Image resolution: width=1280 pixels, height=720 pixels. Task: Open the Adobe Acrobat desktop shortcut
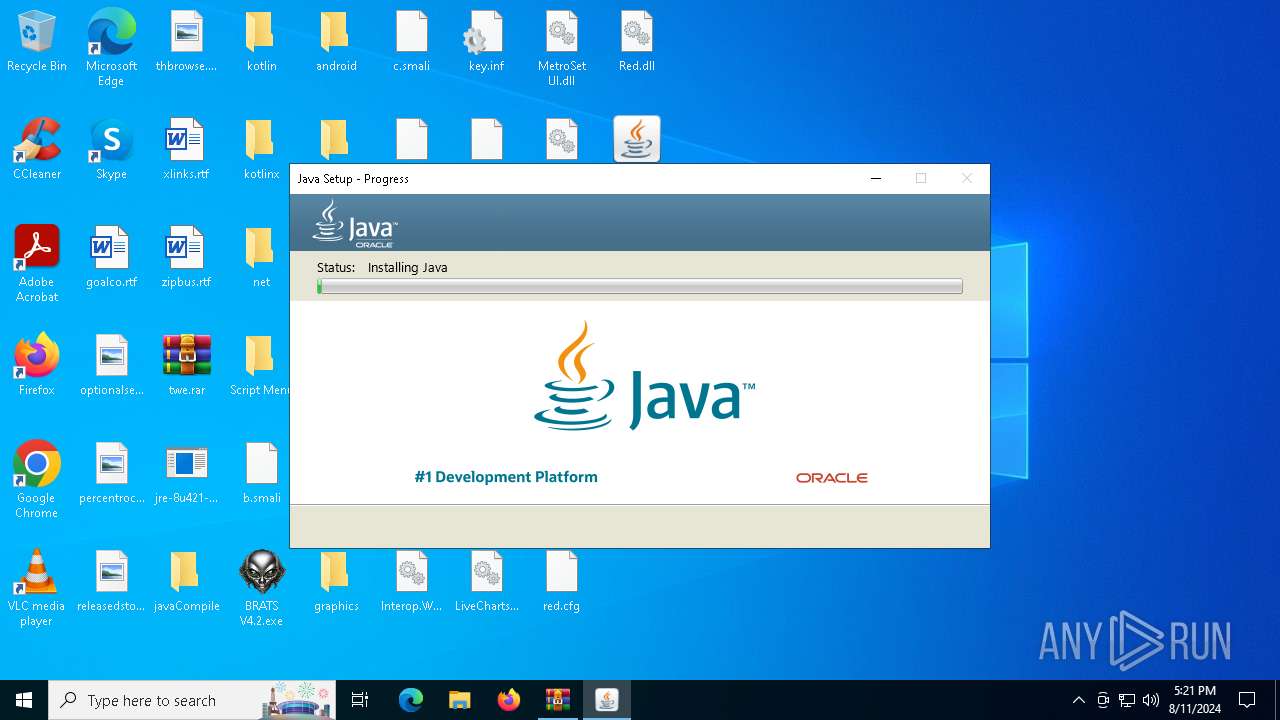tap(37, 264)
